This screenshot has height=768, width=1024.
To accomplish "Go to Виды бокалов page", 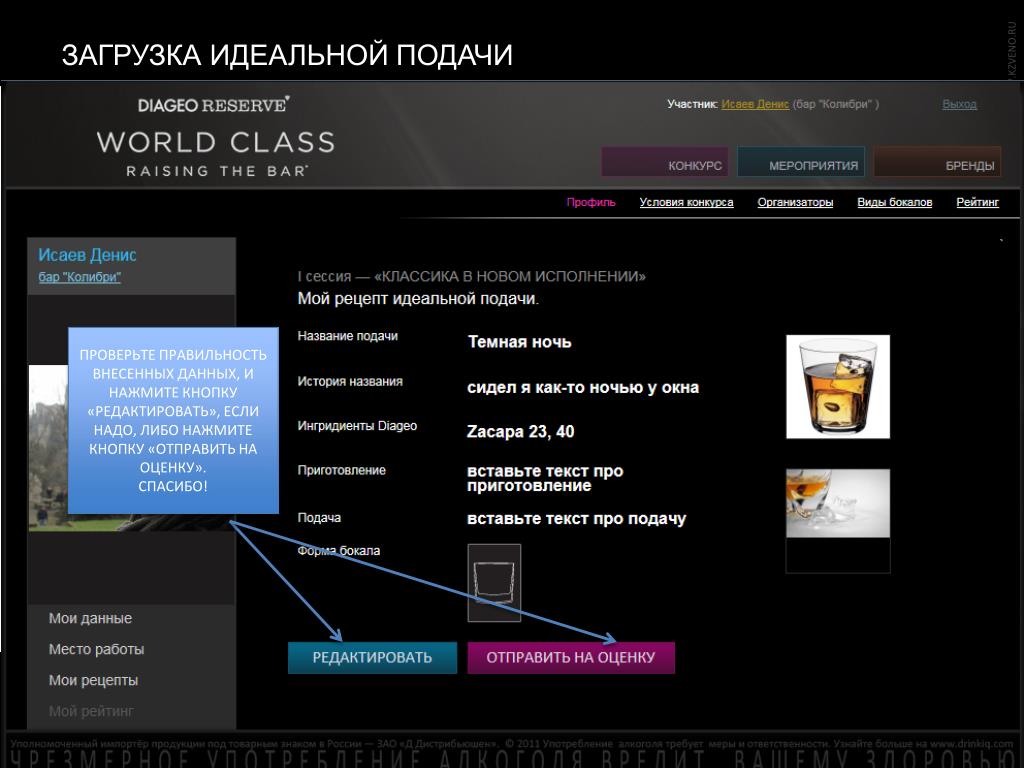I will (895, 202).
